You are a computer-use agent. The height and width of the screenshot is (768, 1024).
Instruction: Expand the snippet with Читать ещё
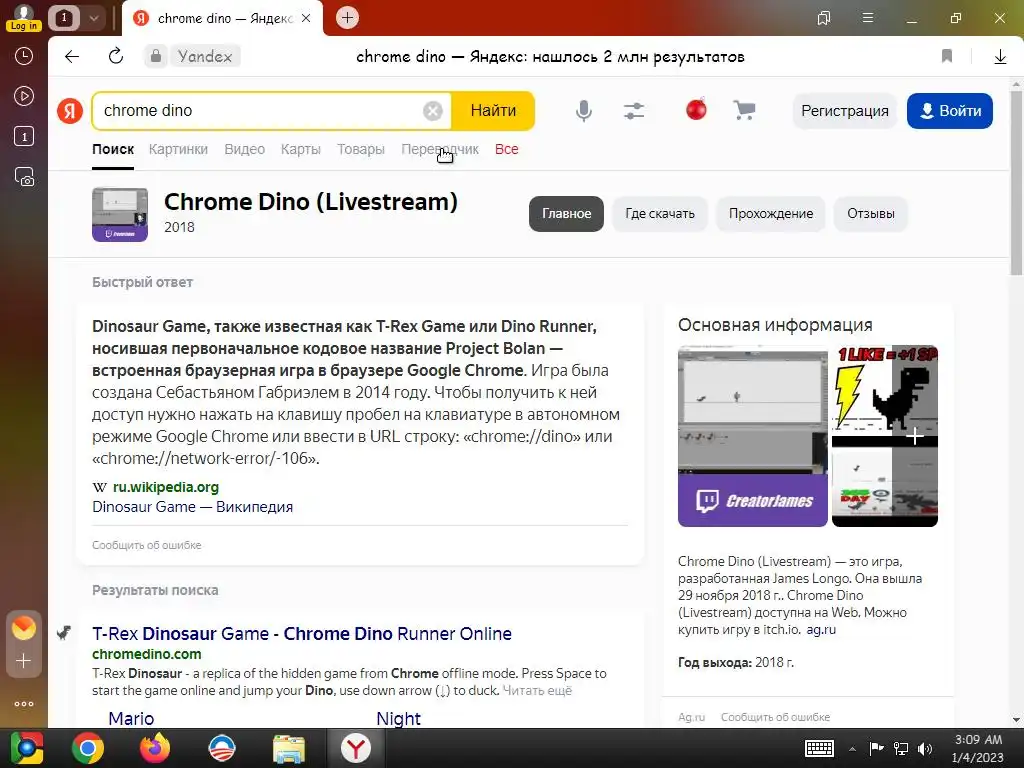pyautogui.click(x=537, y=691)
